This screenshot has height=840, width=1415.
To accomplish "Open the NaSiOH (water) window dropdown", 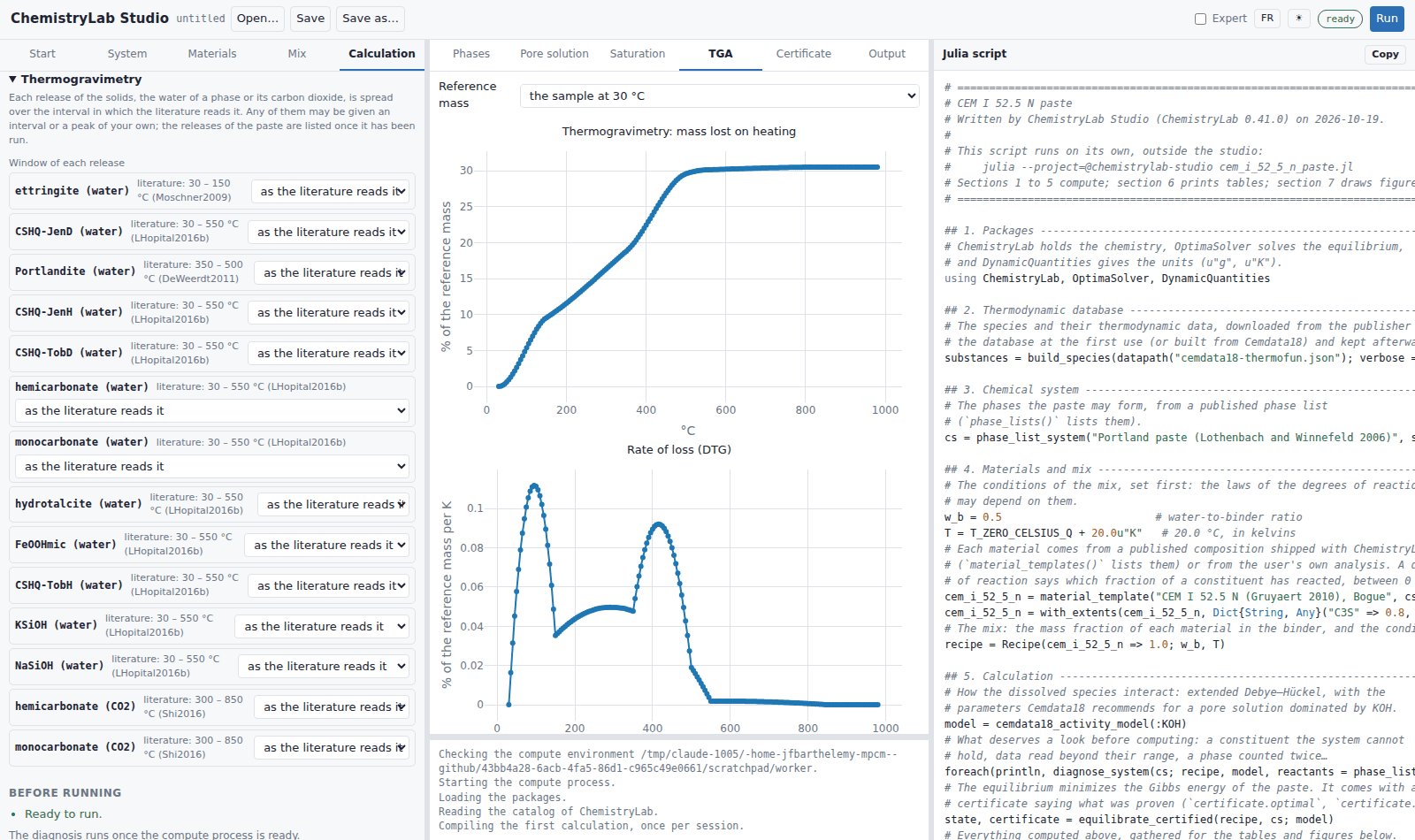I will pos(324,666).
